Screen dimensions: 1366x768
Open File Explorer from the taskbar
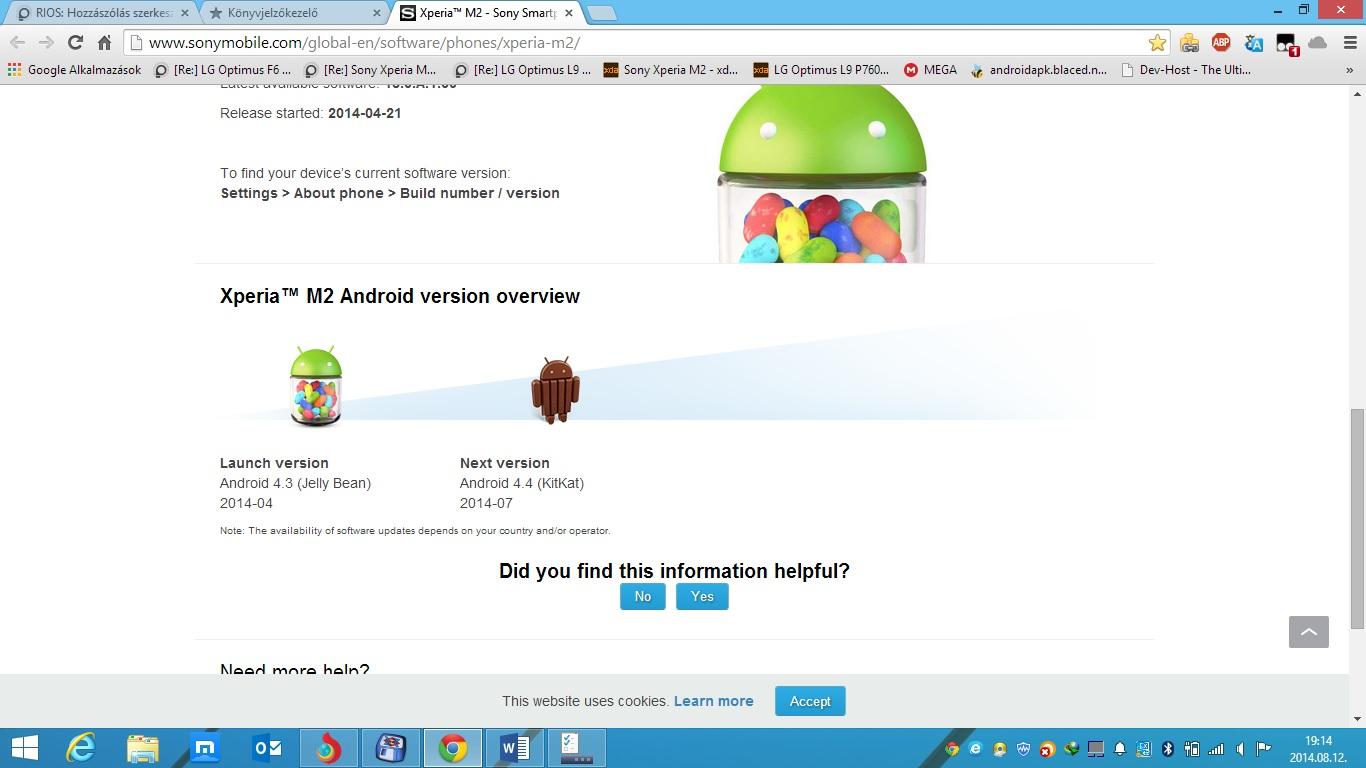click(142, 748)
